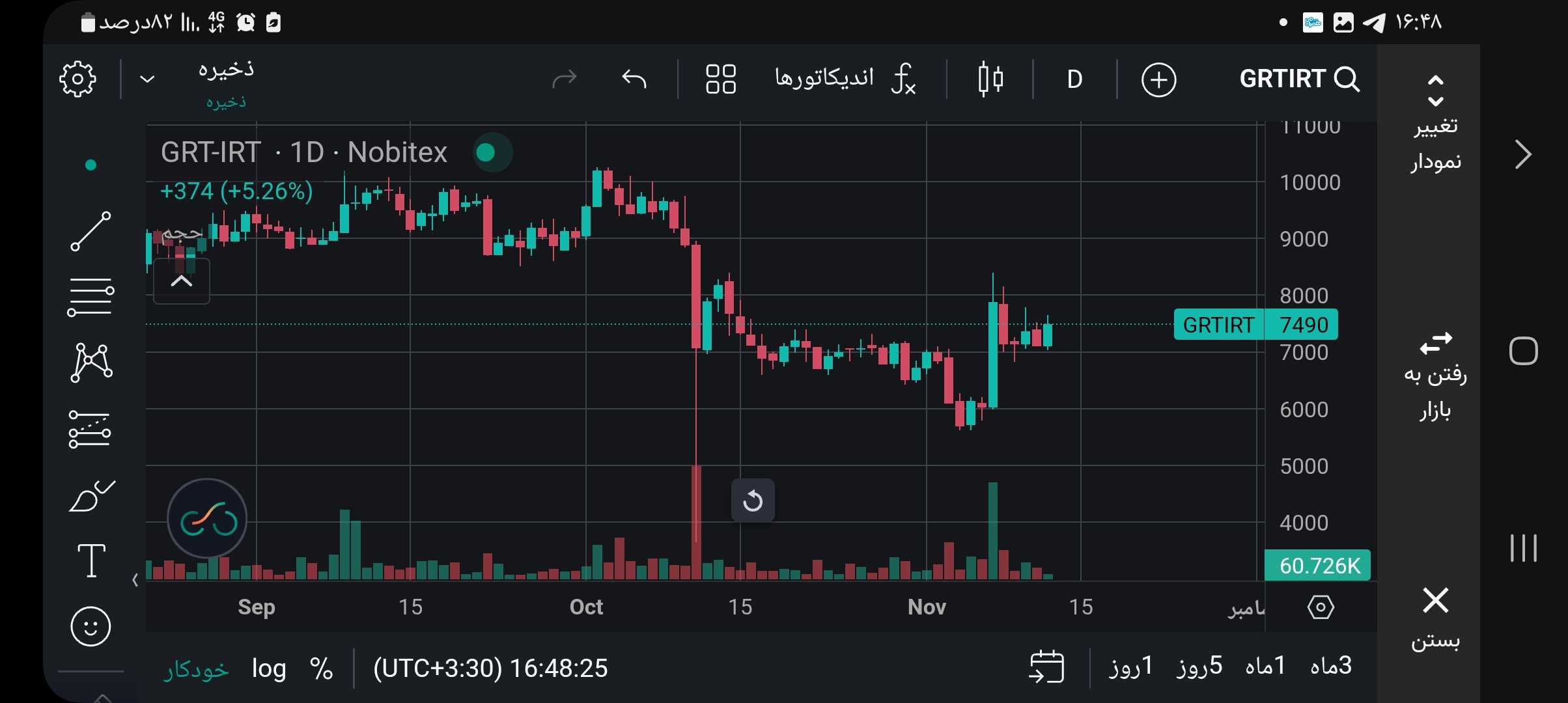Open the indicators (اندیکاتورها) button

(x=845, y=79)
